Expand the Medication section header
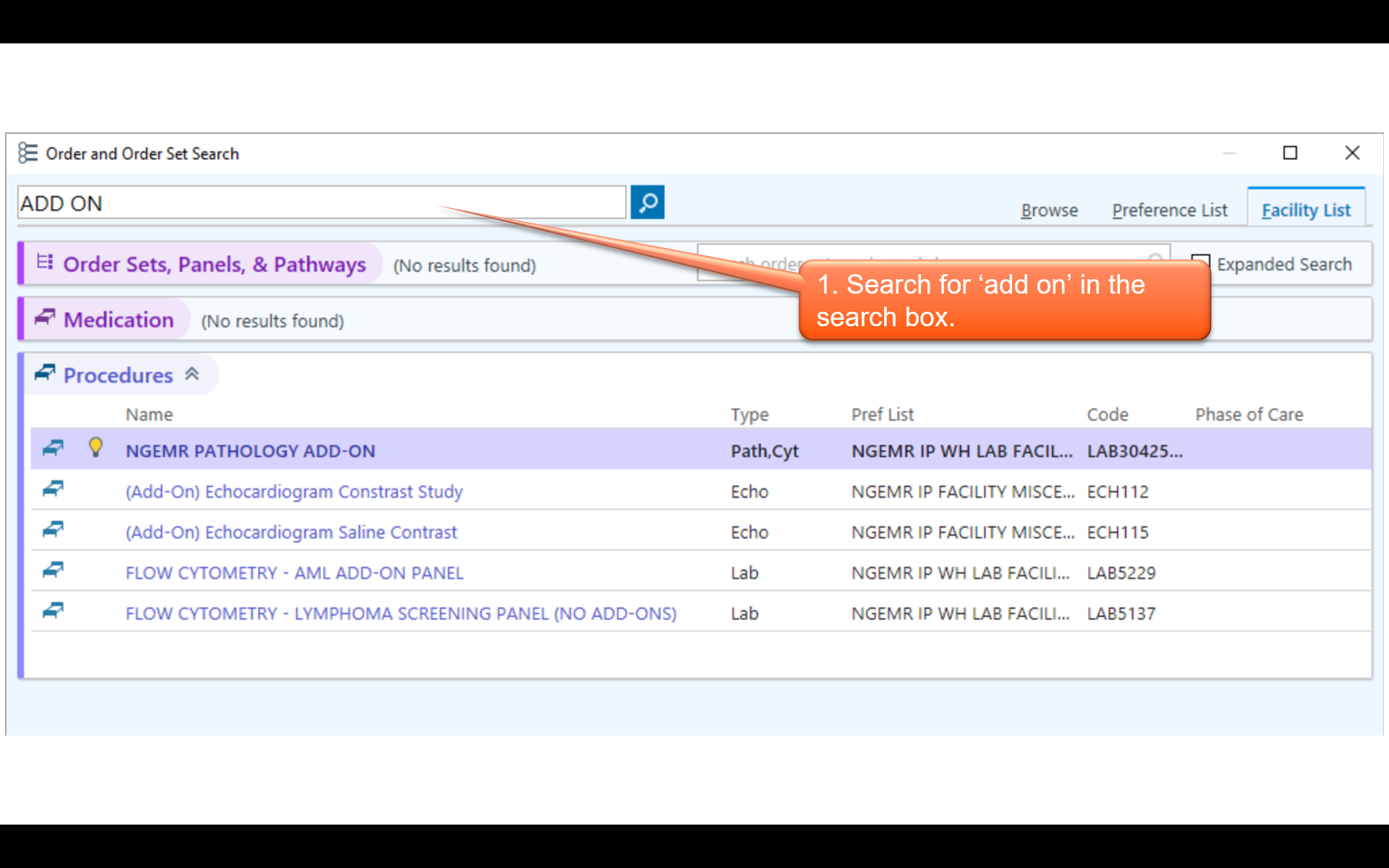Image resolution: width=1389 pixels, height=868 pixels. pos(119,320)
